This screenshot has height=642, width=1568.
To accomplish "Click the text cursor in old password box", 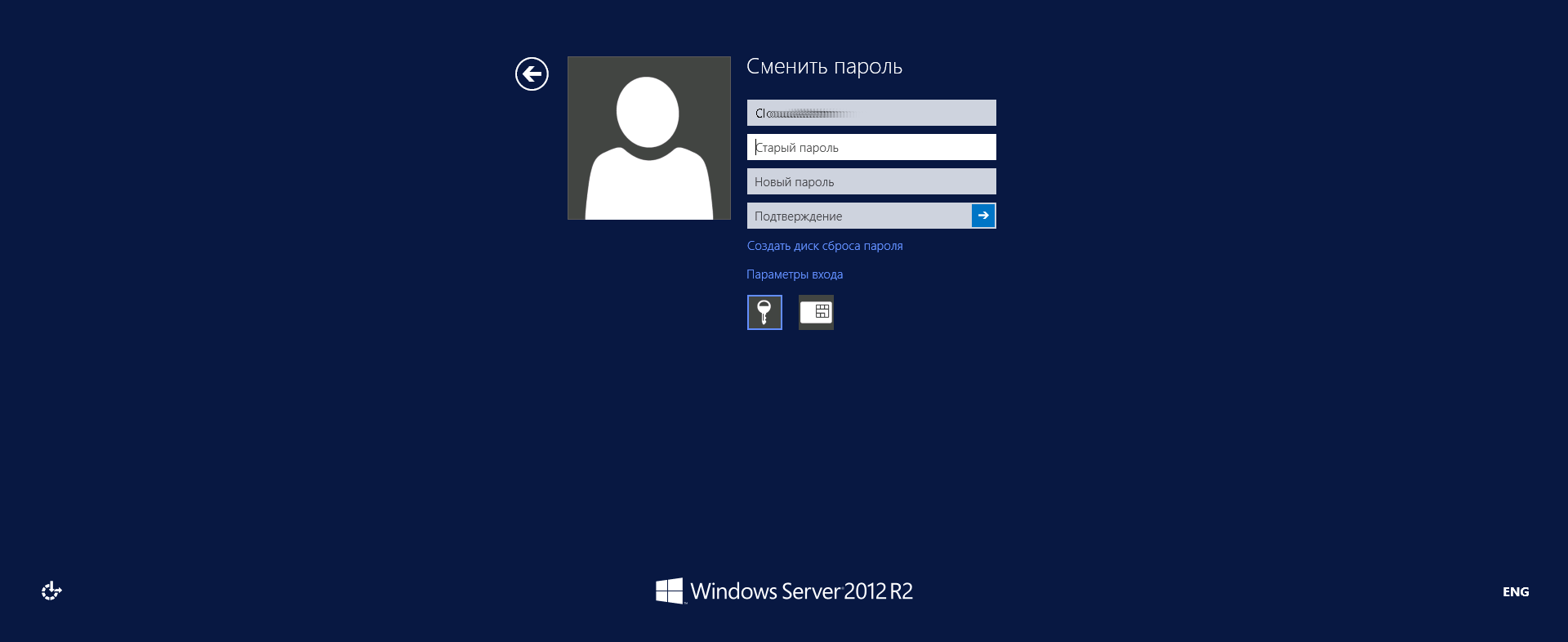I will 756,147.
